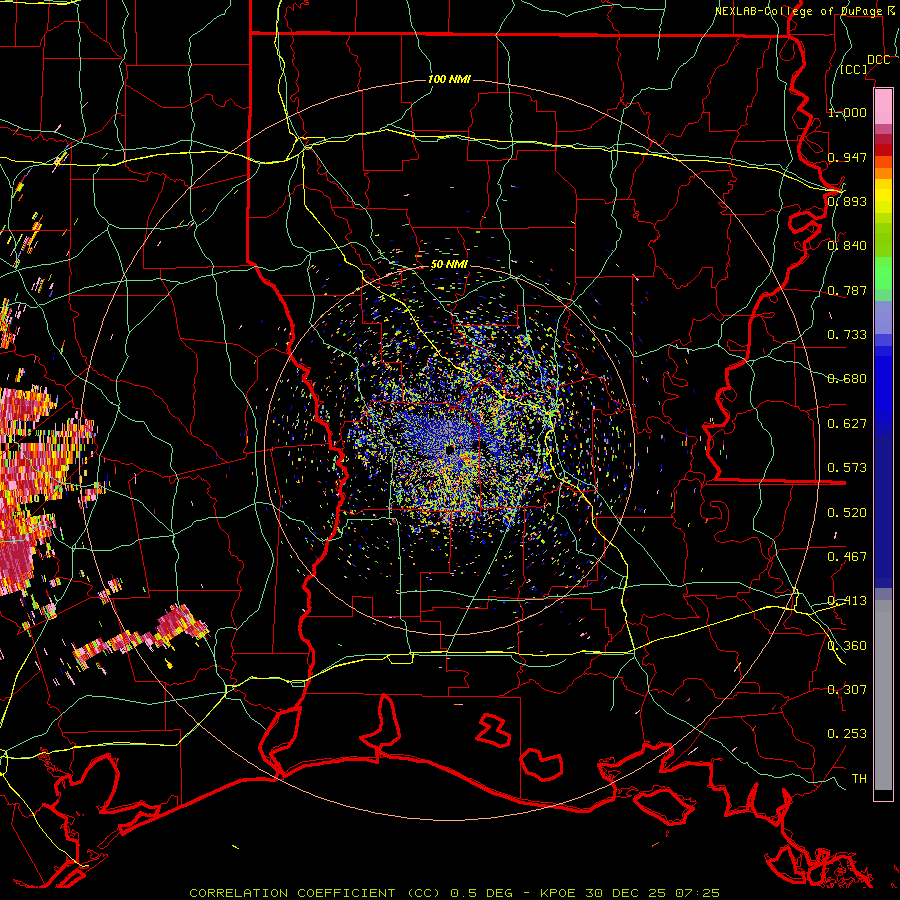The height and width of the screenshot is (900, 900).
Task: Click the 0.467 scale value
Action: (x=847, y=557)
